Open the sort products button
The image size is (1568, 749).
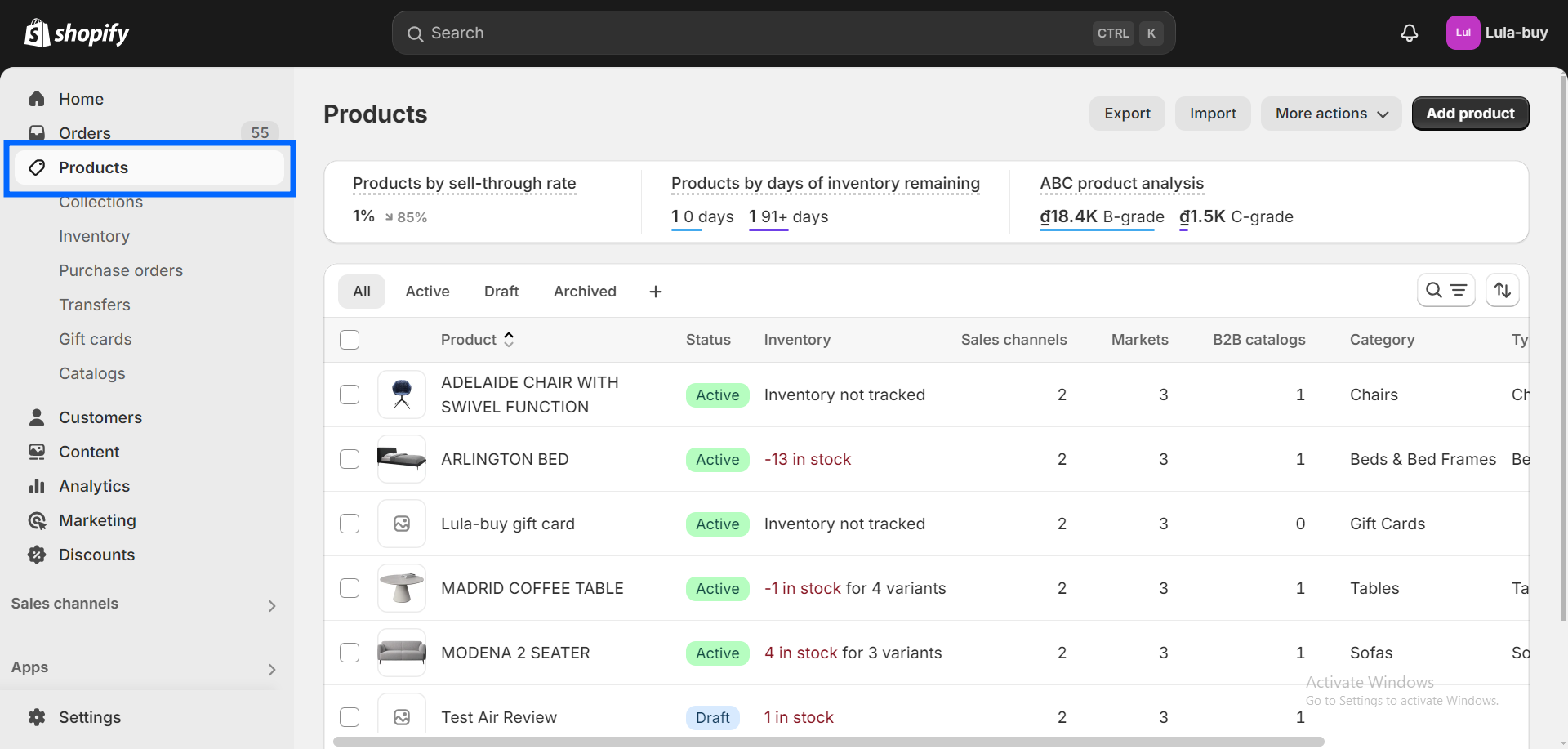1503,290
